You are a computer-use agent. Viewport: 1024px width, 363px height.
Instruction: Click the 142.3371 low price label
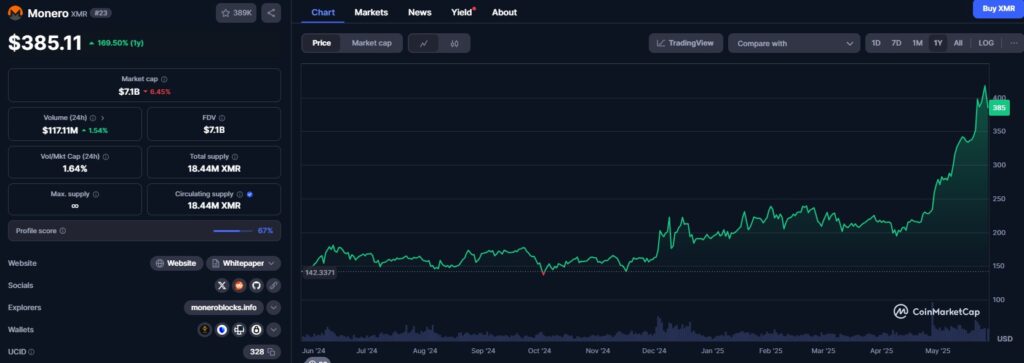(x=319, y=272)
